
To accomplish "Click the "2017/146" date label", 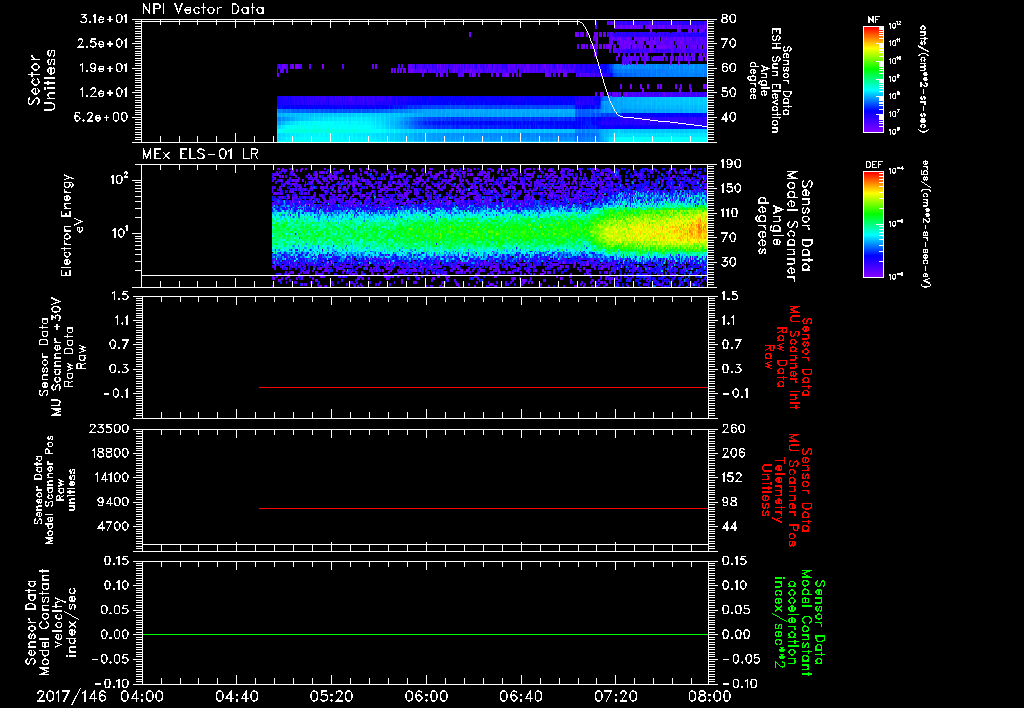I will point(71,696).
